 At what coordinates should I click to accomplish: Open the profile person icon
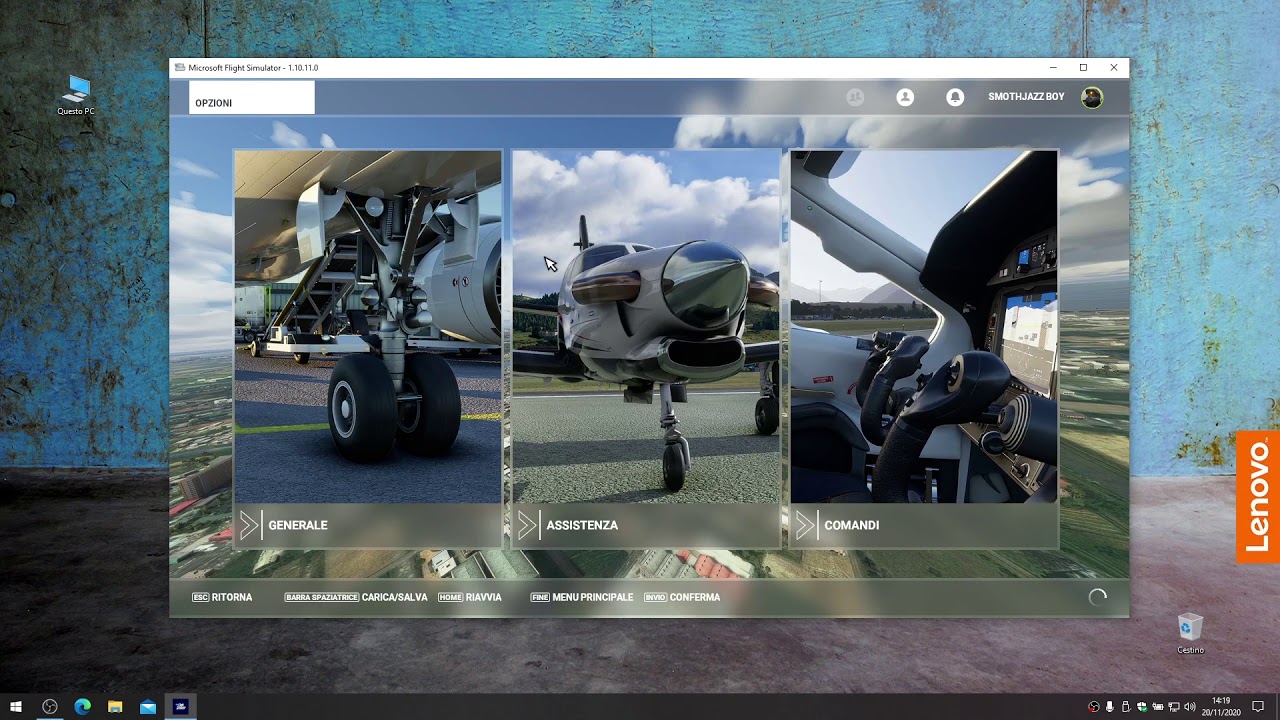[x=905, y=97]
